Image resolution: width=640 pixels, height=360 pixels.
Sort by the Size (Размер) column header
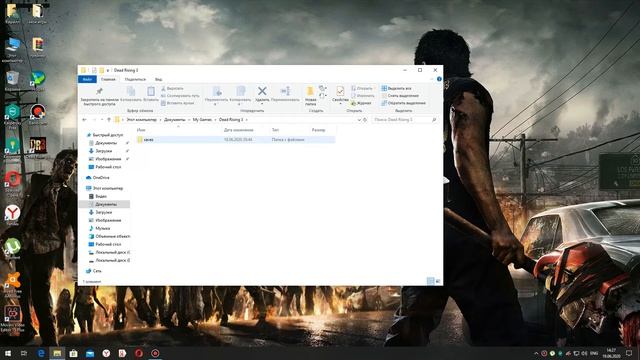pyautogui.click(x=318, y=130)
